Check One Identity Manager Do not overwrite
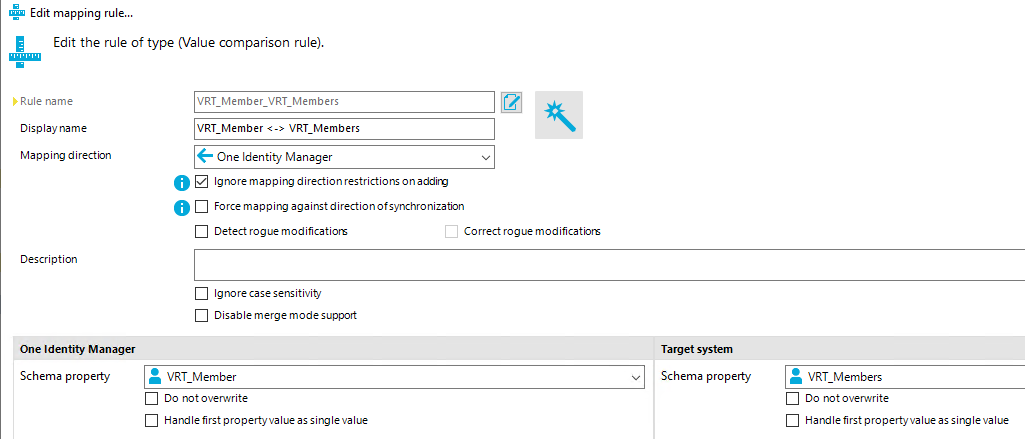 click(151, 398)
